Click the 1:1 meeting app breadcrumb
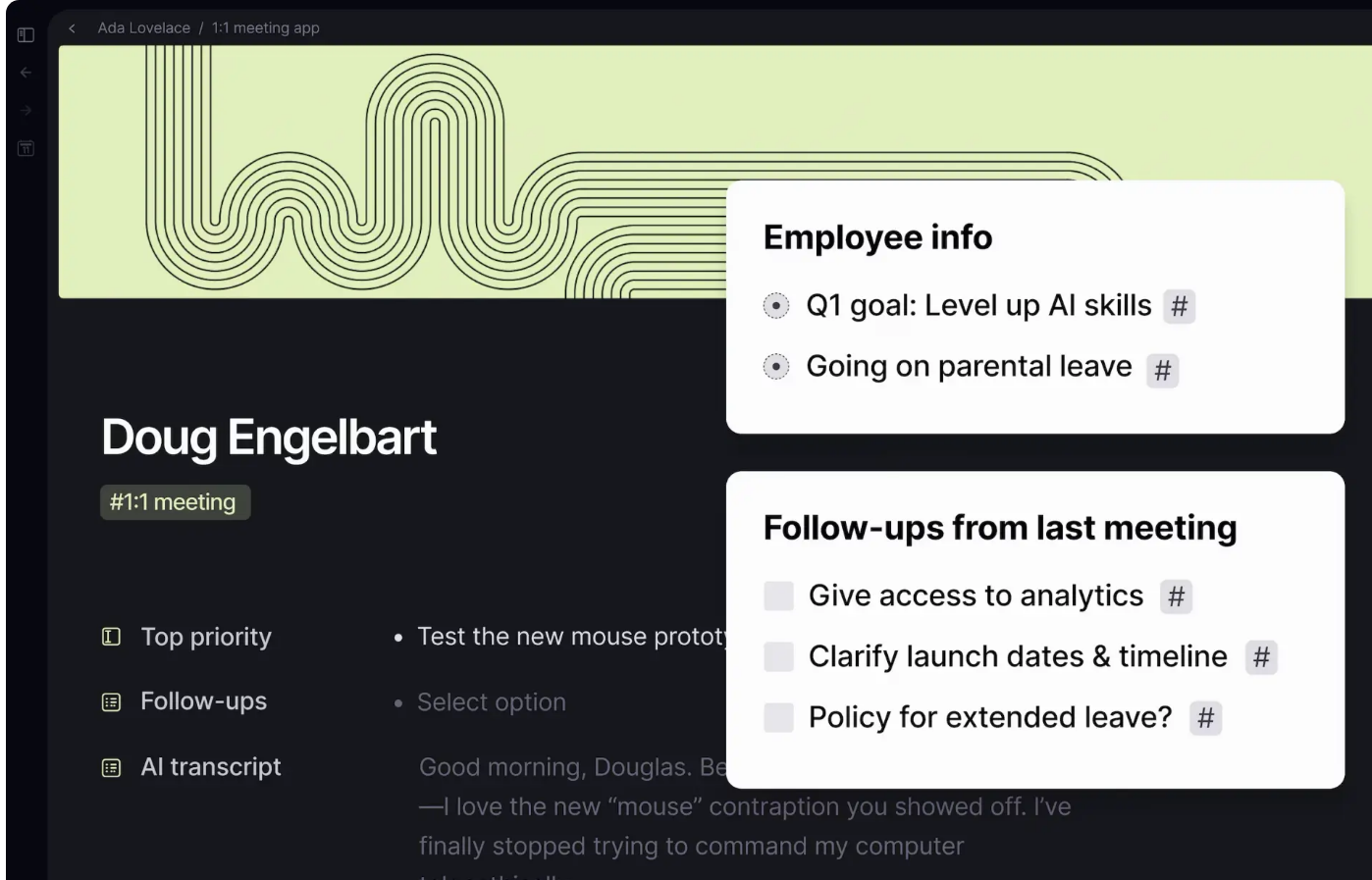 [x=265, y=28]
